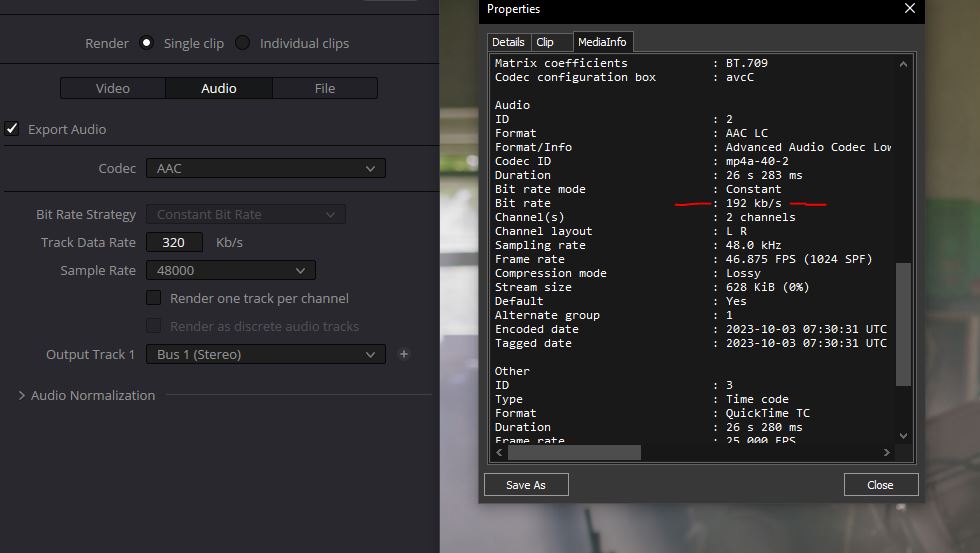Click the MediaInfo scroll up arrow
Screen dimensions: 980x553
(903, 64)
